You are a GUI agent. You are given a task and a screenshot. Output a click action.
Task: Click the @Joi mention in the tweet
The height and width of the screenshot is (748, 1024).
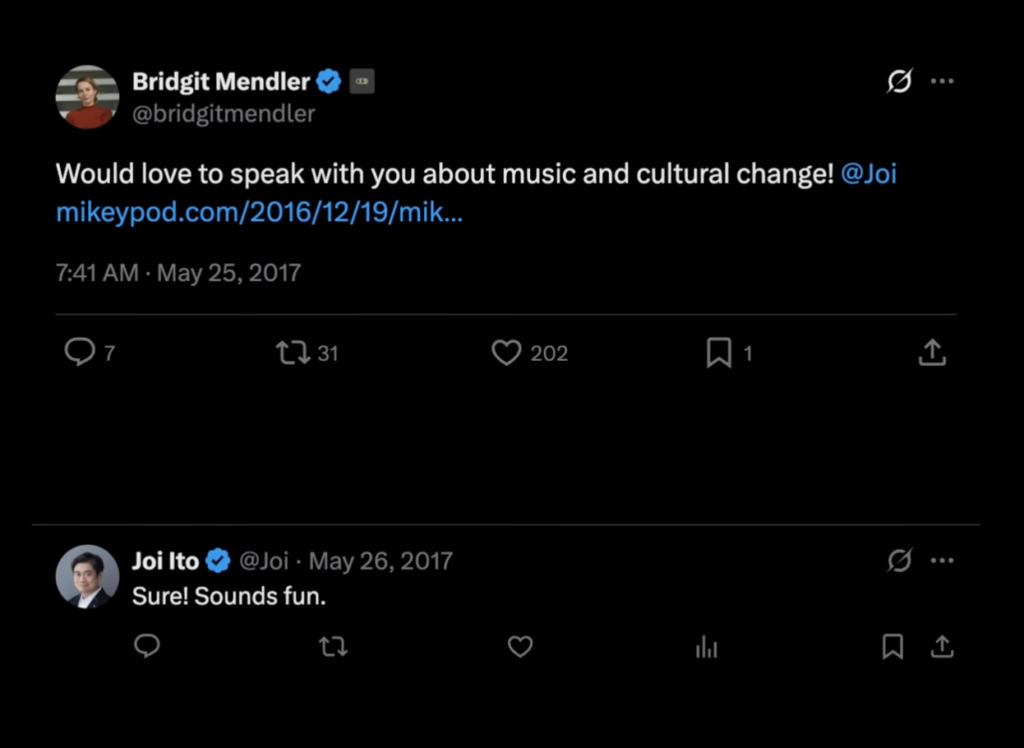[x=869, y=174]
